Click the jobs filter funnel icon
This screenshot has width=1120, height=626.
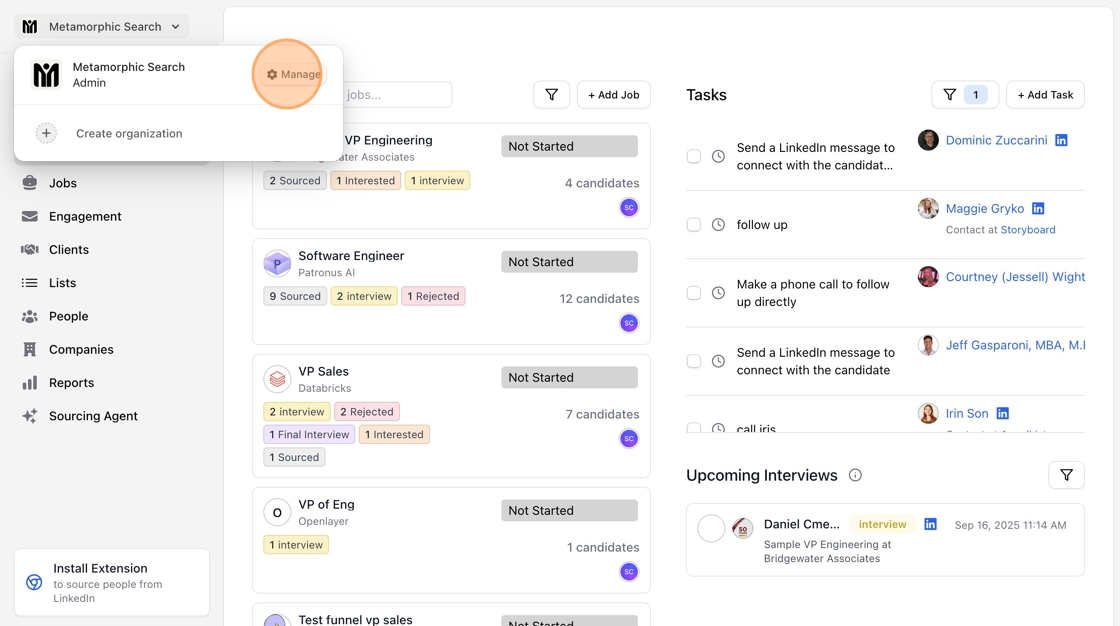pyautogui.click(x=551, y=95)
